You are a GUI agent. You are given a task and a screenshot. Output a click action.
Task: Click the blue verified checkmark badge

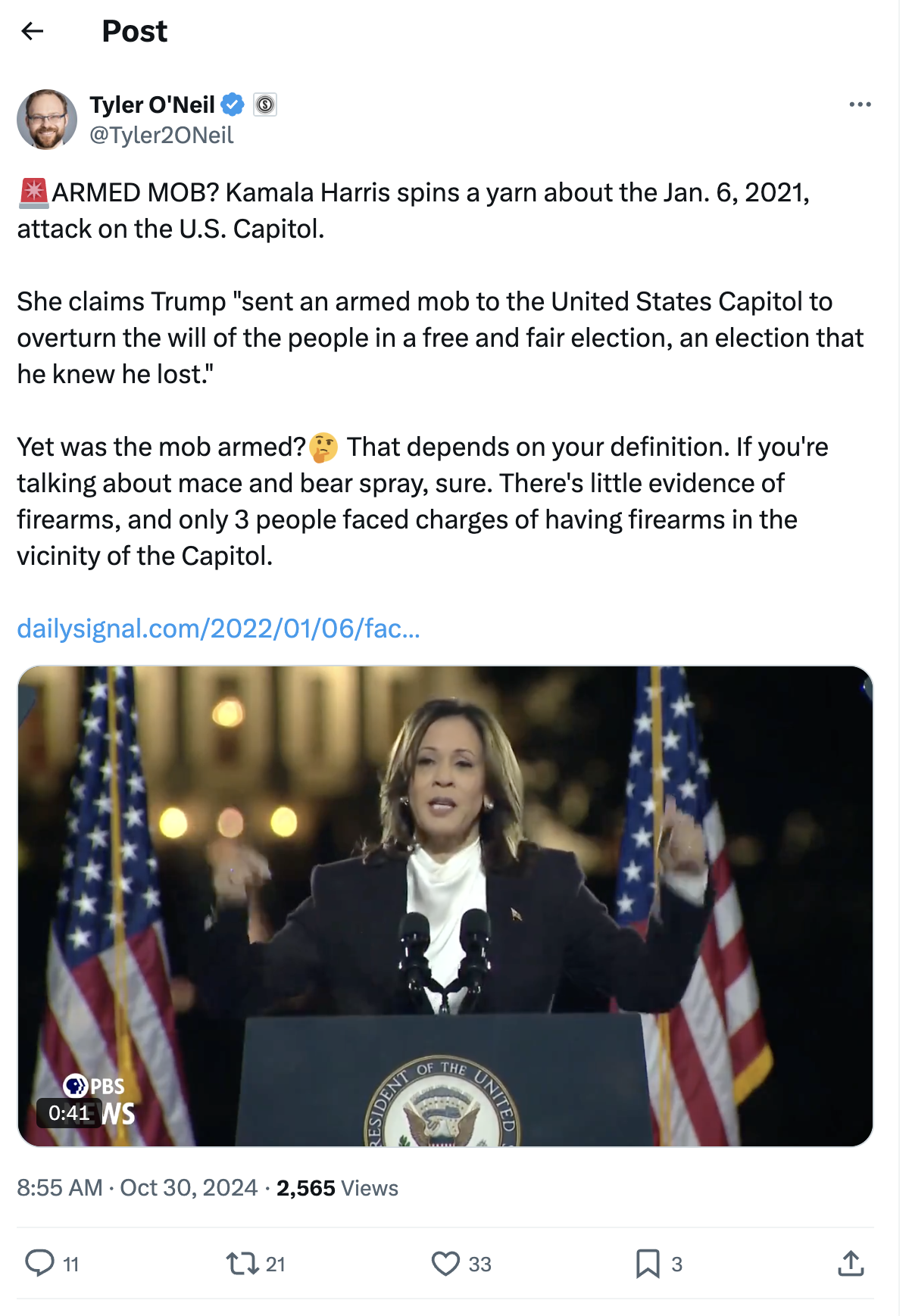233,104
